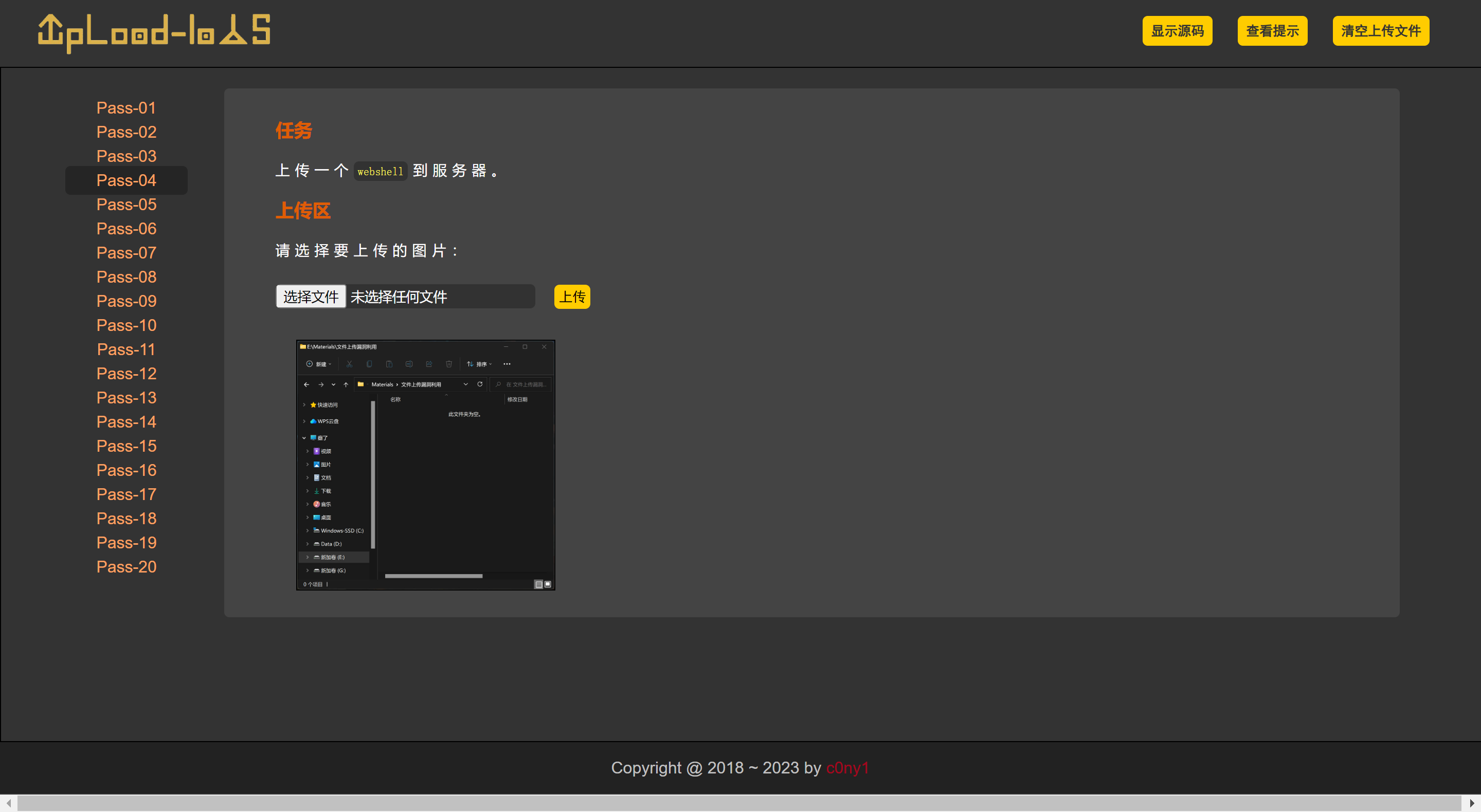Open Pass-05 in the sidebar
1481x812 pixels.
[x=127, y=205]
